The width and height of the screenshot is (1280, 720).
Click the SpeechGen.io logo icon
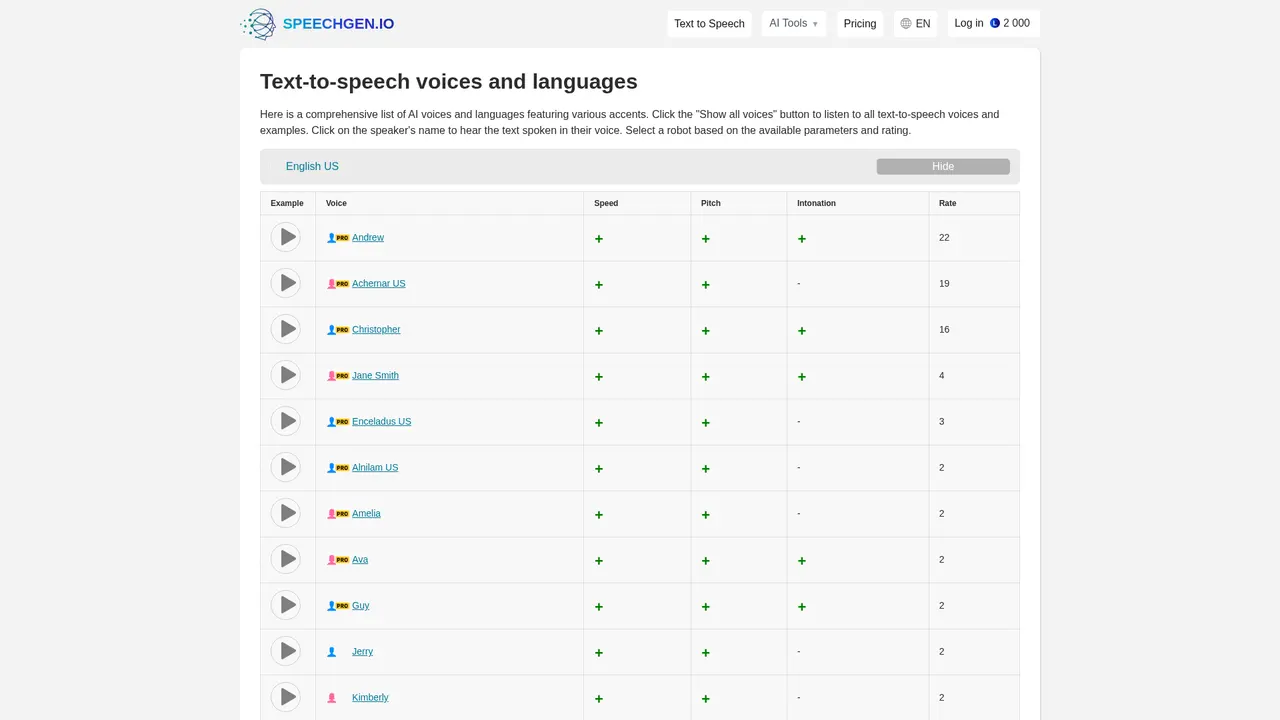[258, 24]
